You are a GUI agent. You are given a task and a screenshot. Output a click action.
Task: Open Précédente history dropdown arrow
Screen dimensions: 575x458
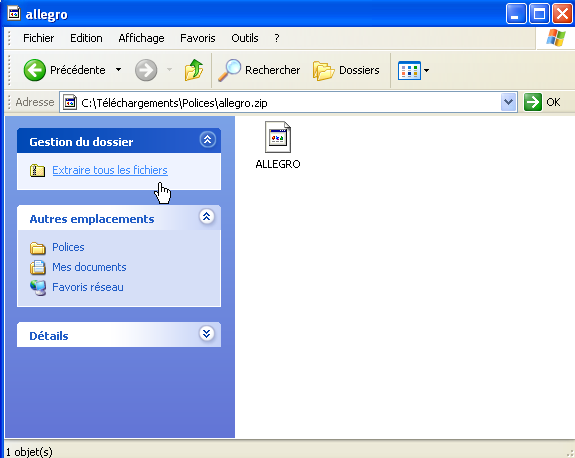tap(118, 70)
